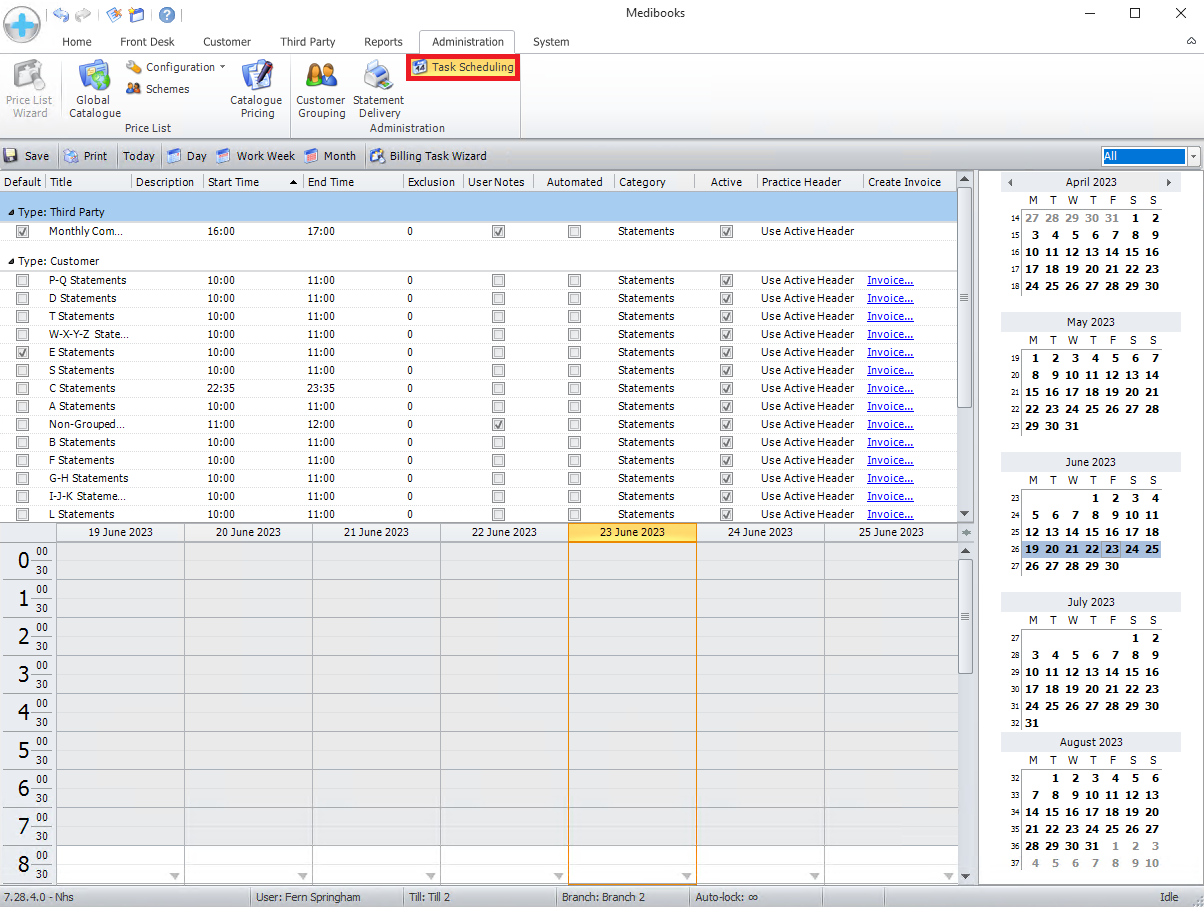This screenshot has height=908, width=1204.
Task: Click the Save toolbar icon
Action: point(26,156)
